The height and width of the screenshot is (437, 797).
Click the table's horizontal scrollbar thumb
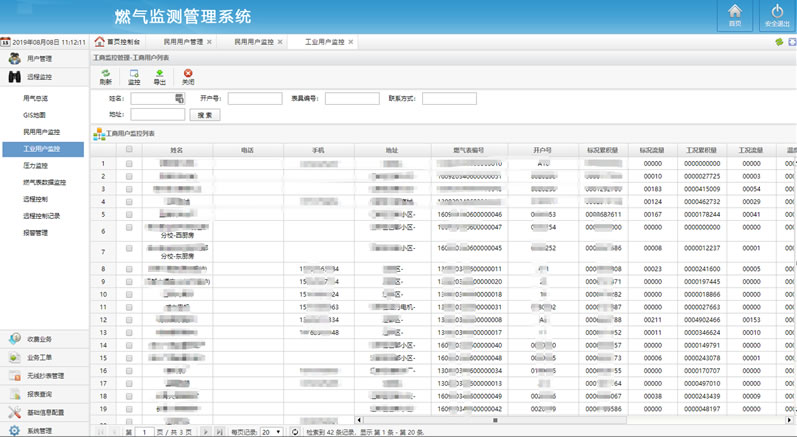[x=495, y=420]
